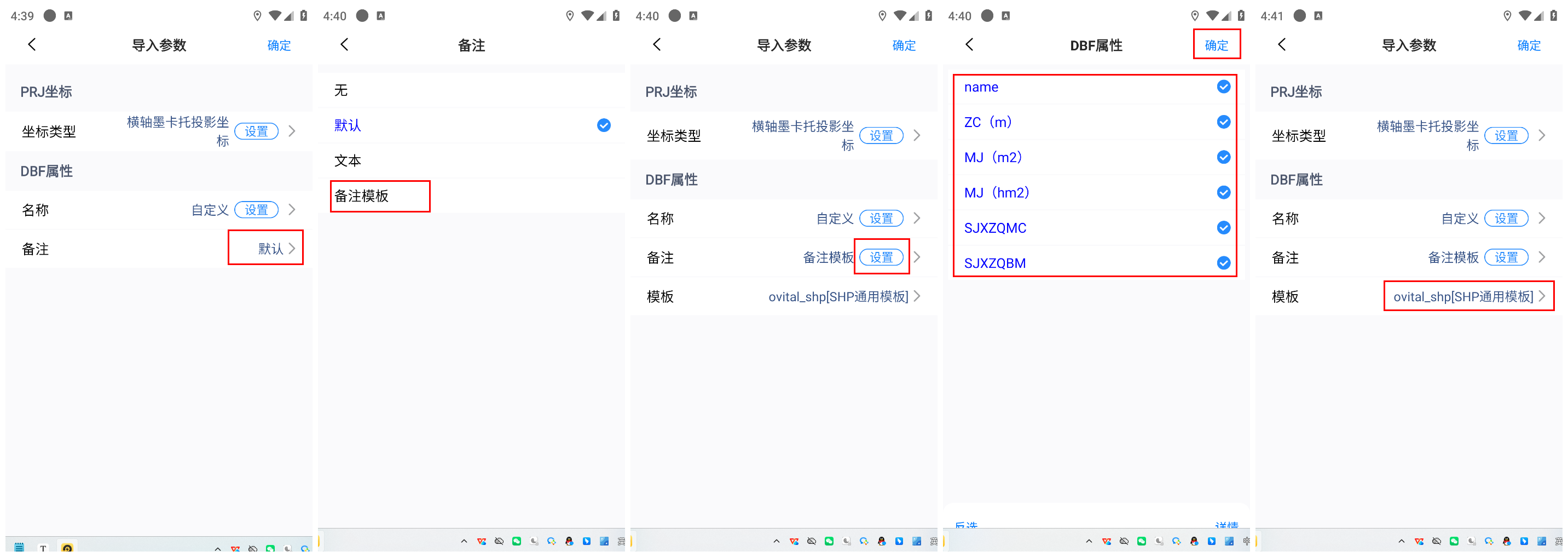Expand 坐标类型 chevron on 4:41 screen

pos(1542,135)
